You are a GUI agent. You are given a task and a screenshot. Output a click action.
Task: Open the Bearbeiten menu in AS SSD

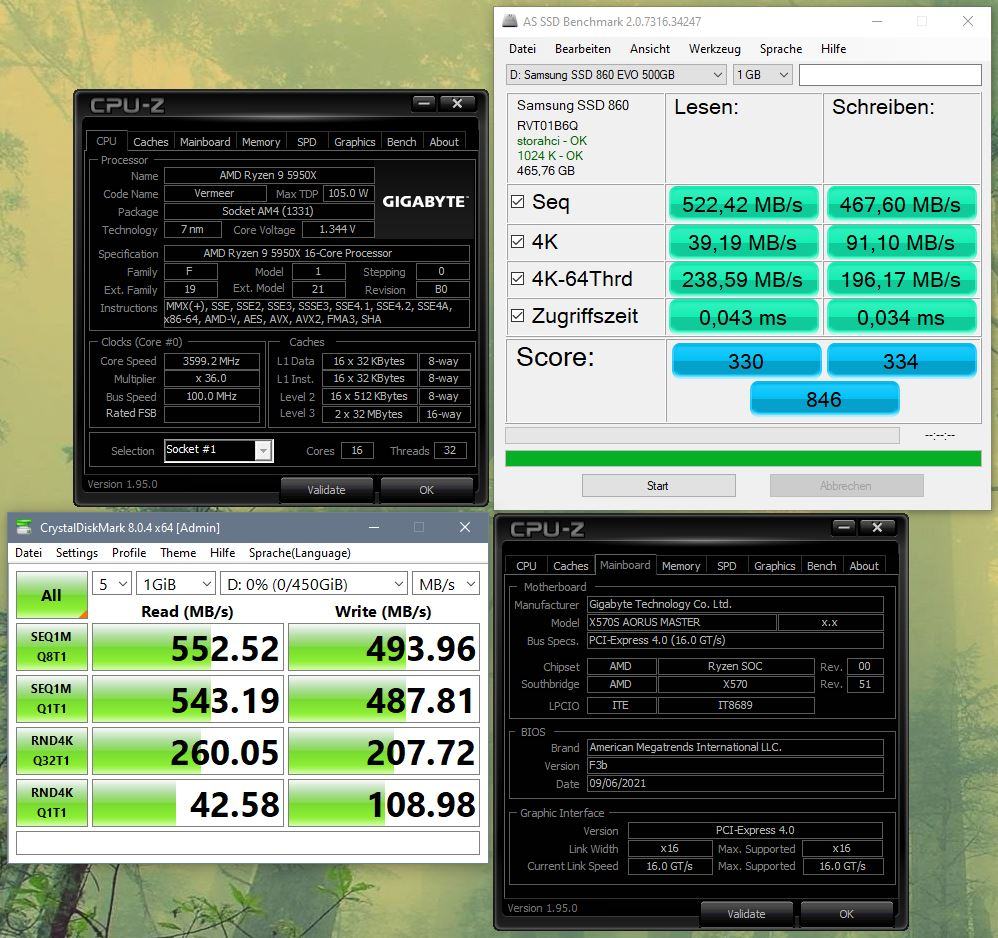(x=582, y=49)
